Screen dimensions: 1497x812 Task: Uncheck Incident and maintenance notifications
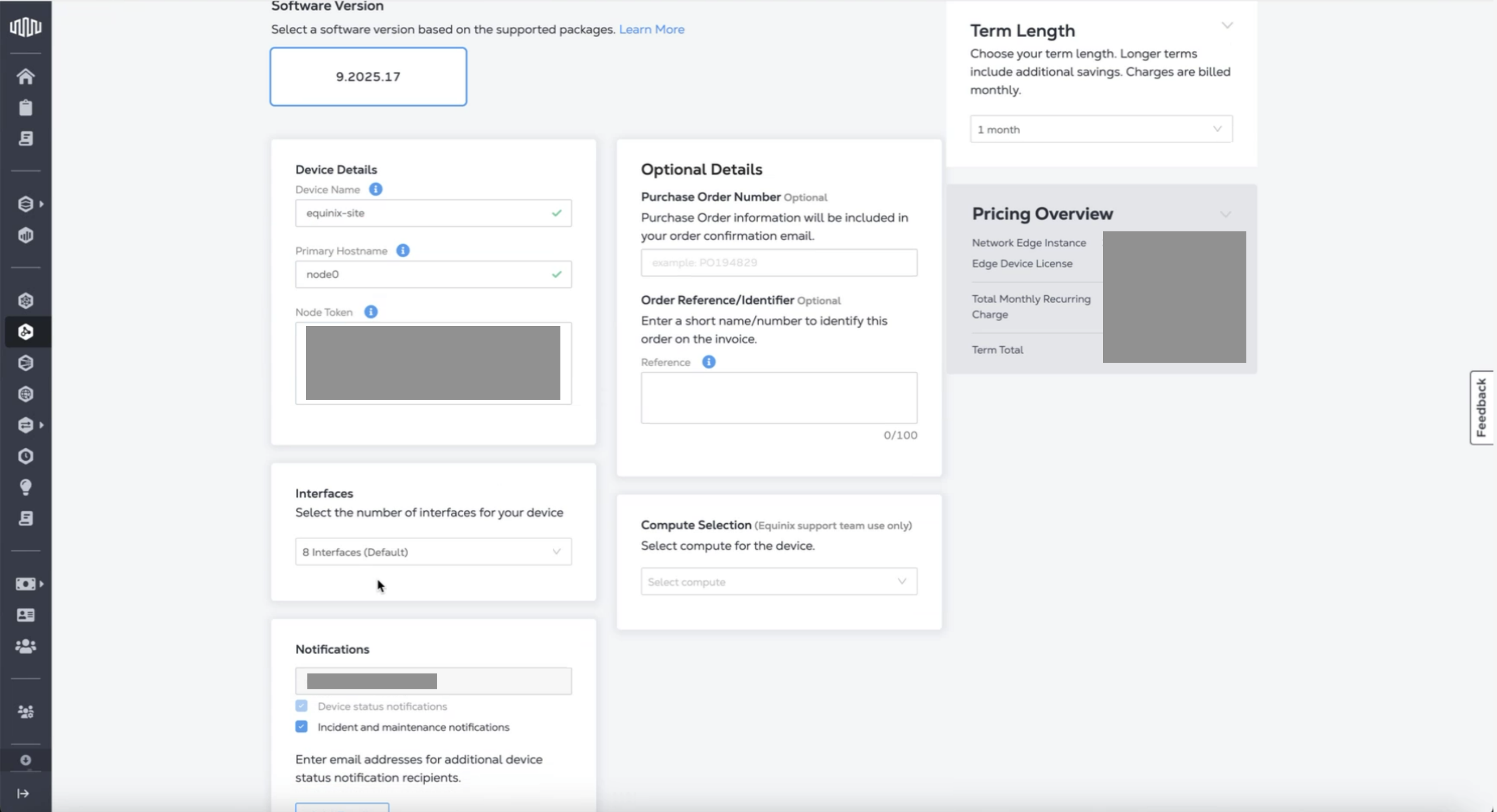[301, 726]
